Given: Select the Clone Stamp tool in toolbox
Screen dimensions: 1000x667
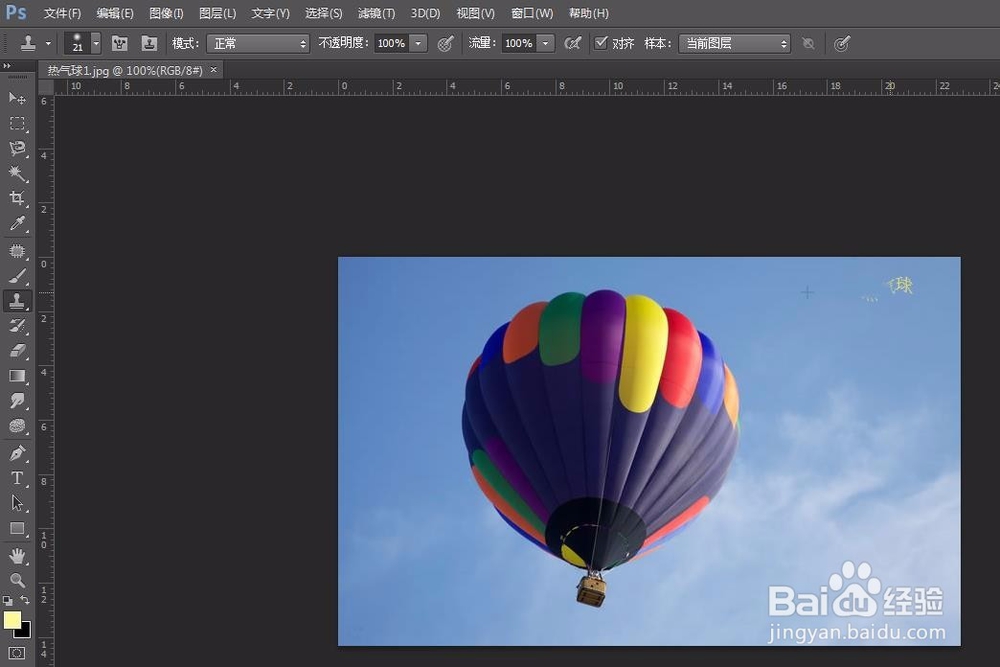Looking at the screenshot, I should (x=17, y=301).
